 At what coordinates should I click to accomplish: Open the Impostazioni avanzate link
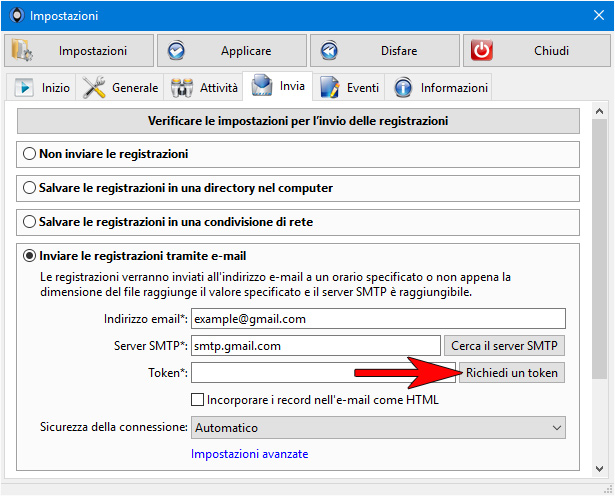click(x=249, y=454)
